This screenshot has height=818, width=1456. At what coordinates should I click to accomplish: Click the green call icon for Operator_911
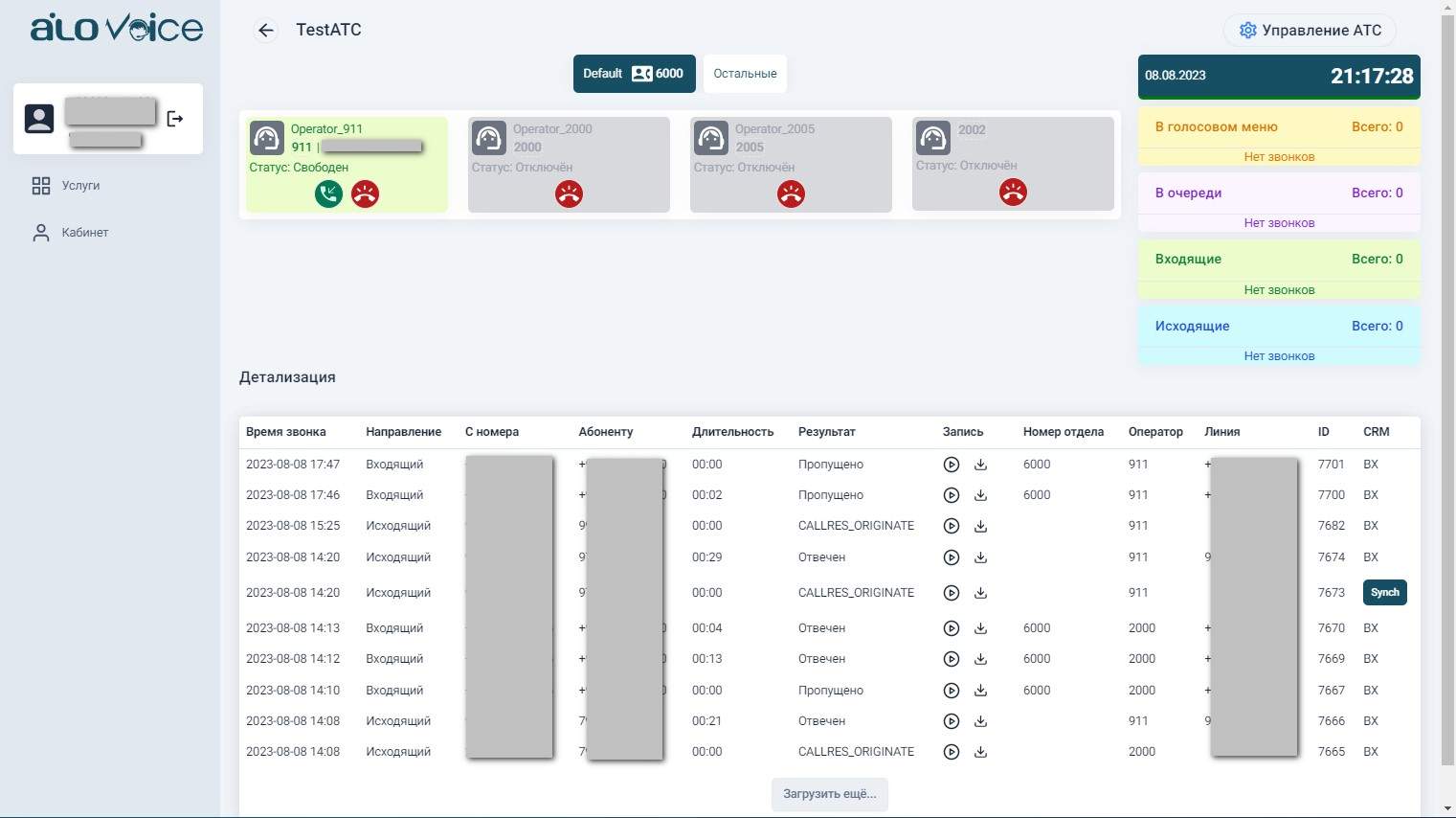(x=328, y=194)
